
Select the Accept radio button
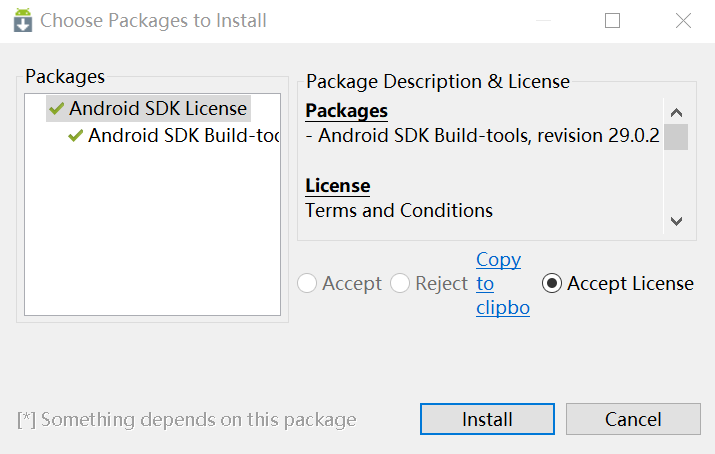pos(308,284)
